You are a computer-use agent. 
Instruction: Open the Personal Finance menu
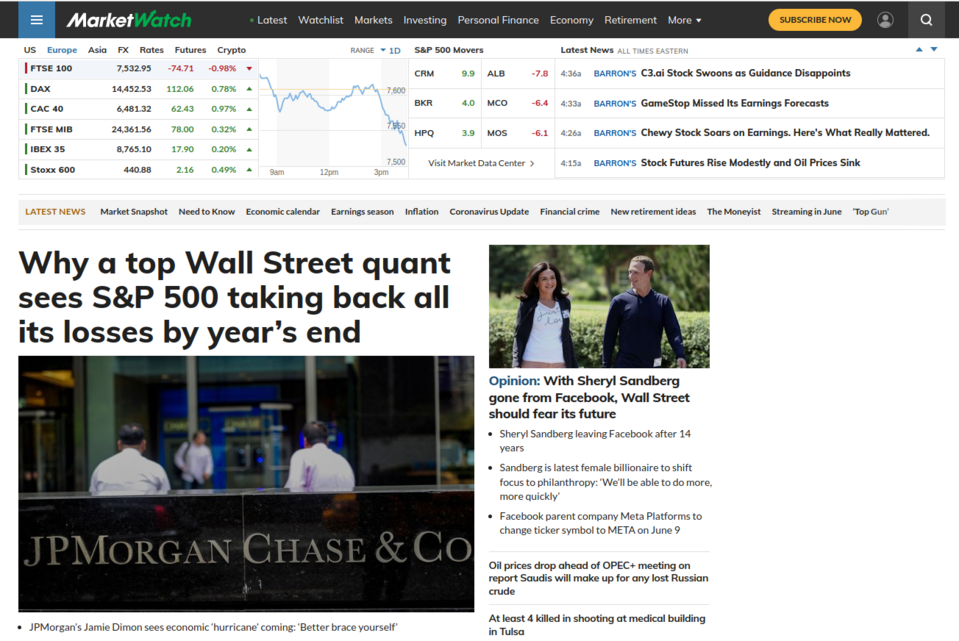[498, 20]
